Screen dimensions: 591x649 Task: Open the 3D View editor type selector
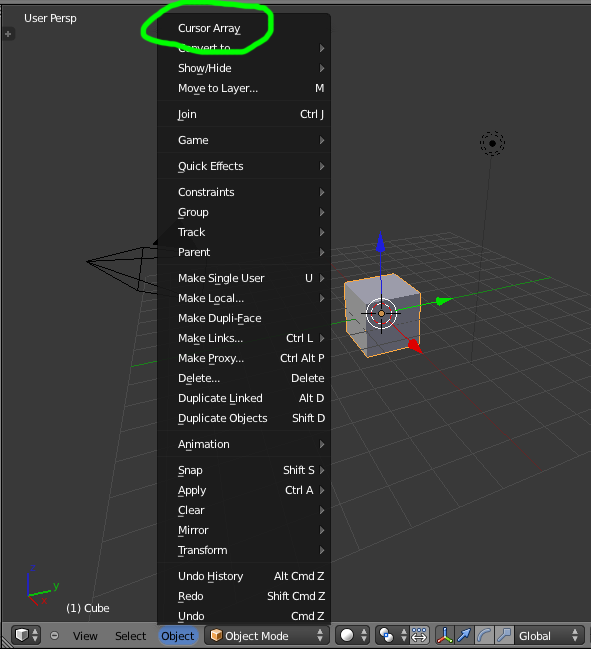26,635
